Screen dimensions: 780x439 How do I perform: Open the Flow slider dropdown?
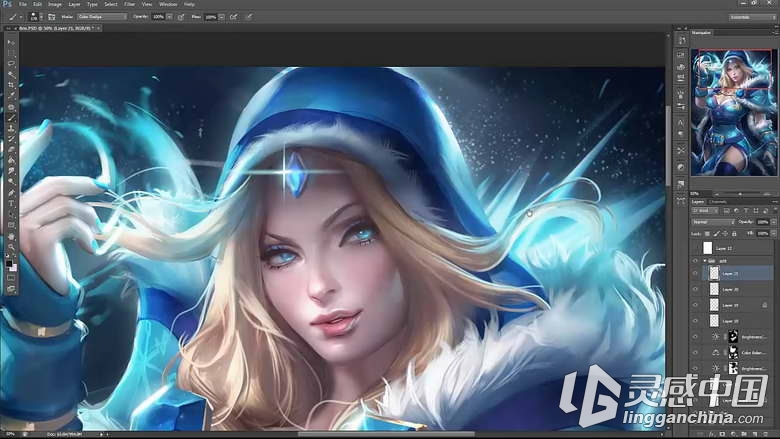221,17
